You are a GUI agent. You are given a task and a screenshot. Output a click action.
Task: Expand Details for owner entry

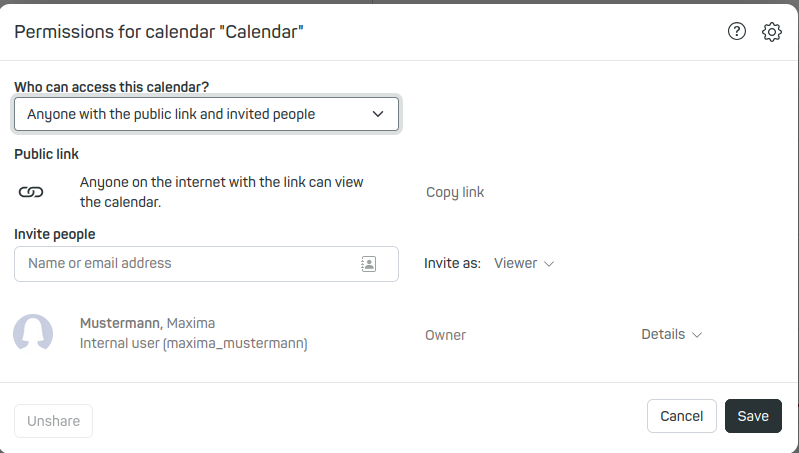[x=672, y=334]
